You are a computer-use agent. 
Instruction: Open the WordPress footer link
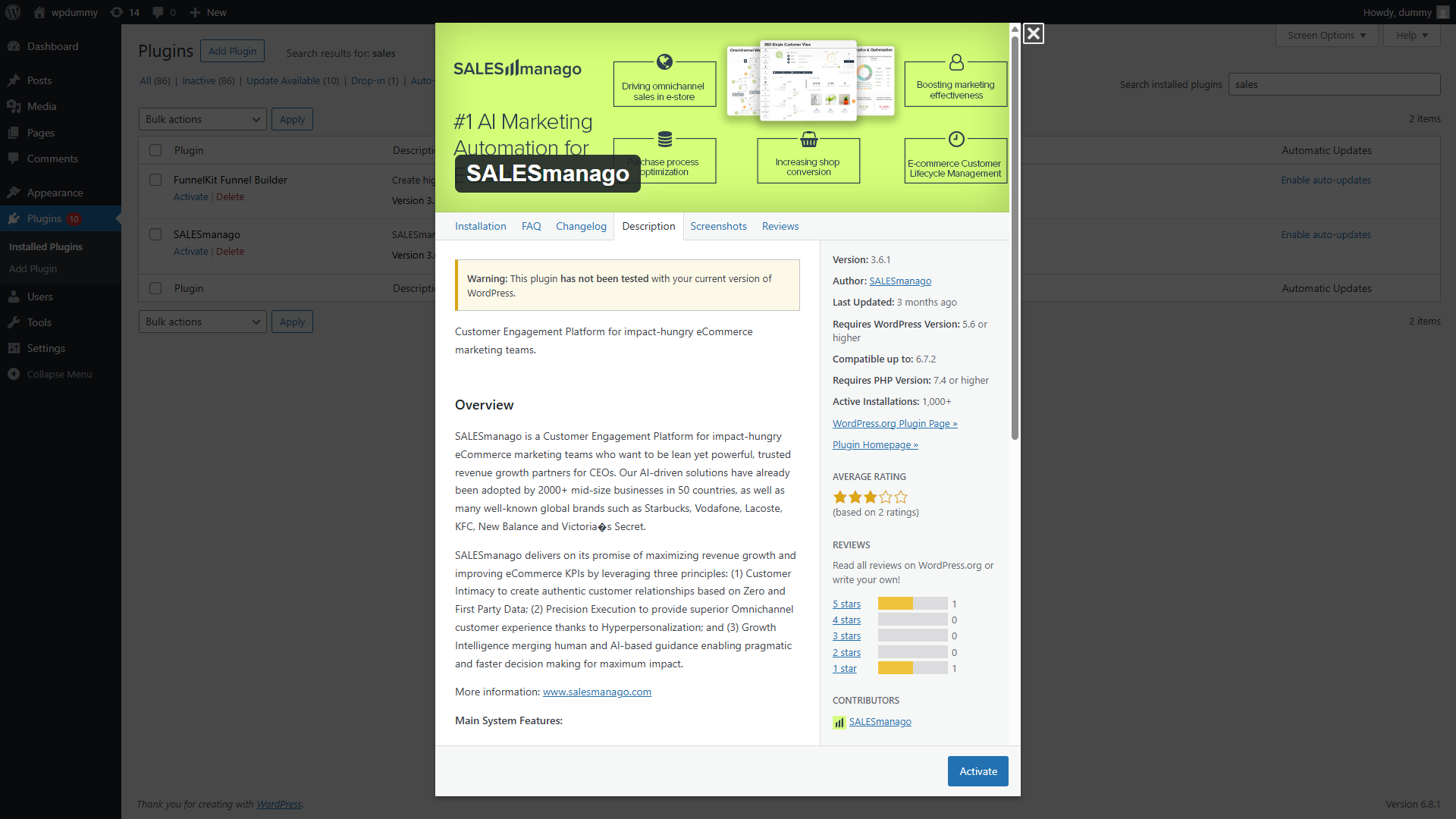click(x=278, y=804)
